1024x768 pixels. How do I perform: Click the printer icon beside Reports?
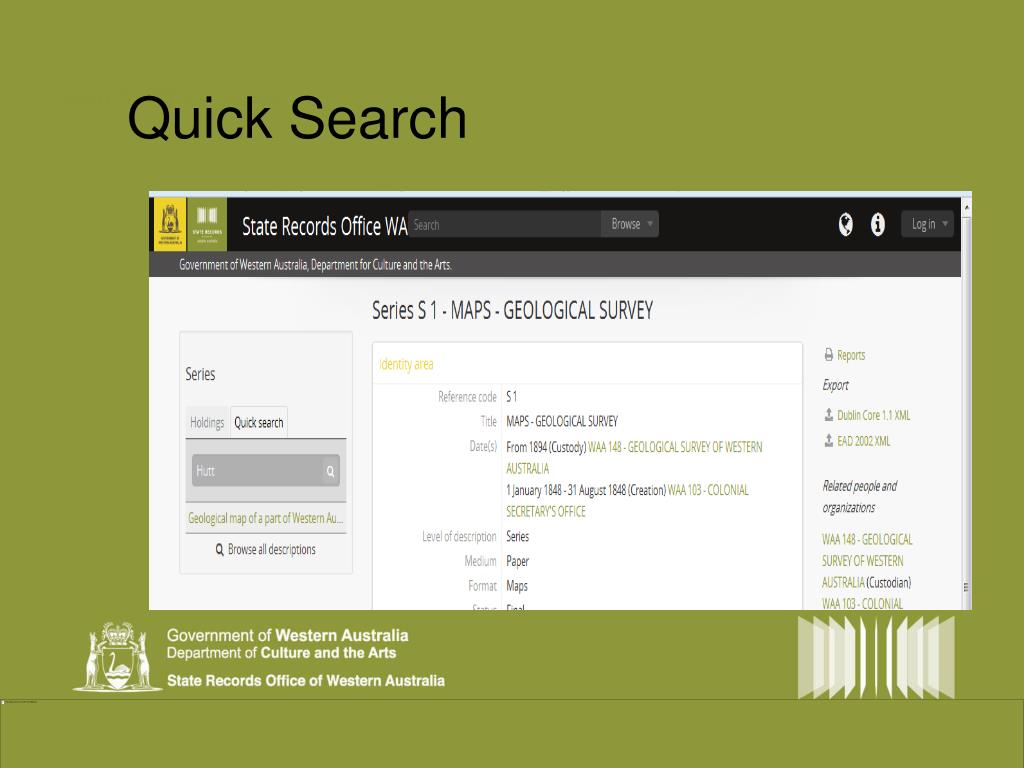tap(829, 355)
